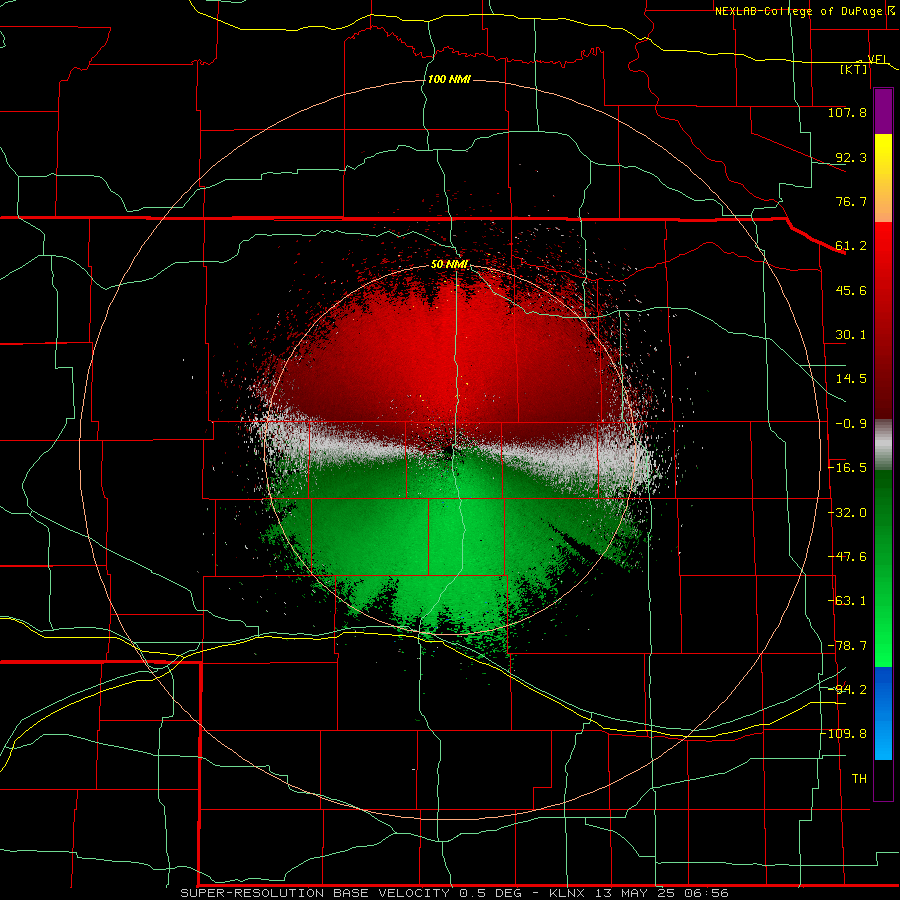Pick the dark green color bar segment
900x900 pixels.
click(x=883, y=499)
